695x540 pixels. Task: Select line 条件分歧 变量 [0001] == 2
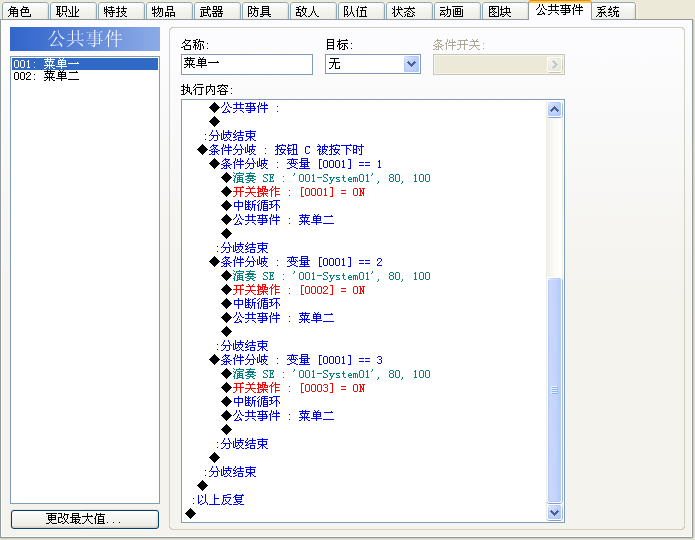296,262
